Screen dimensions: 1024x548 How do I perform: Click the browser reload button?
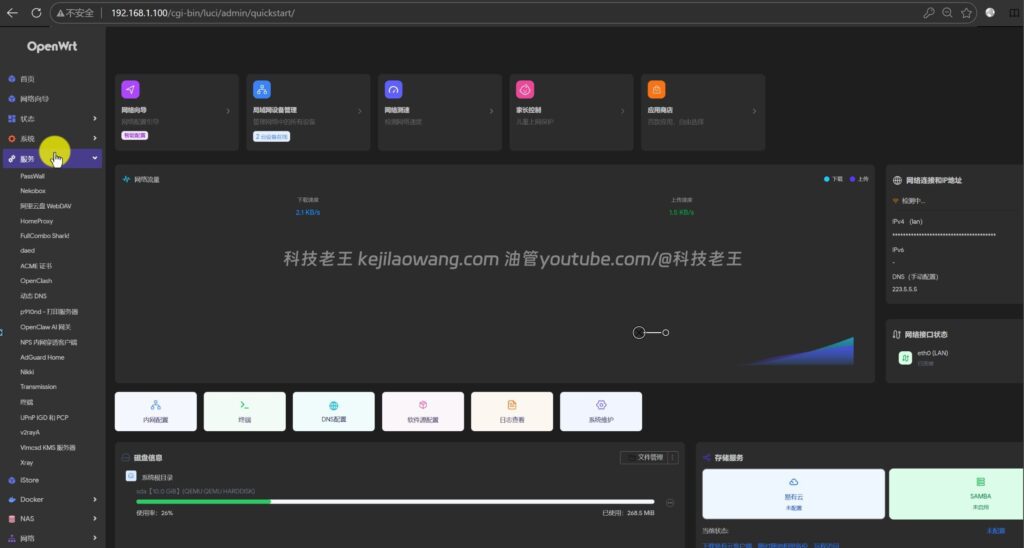coord(37,12)
